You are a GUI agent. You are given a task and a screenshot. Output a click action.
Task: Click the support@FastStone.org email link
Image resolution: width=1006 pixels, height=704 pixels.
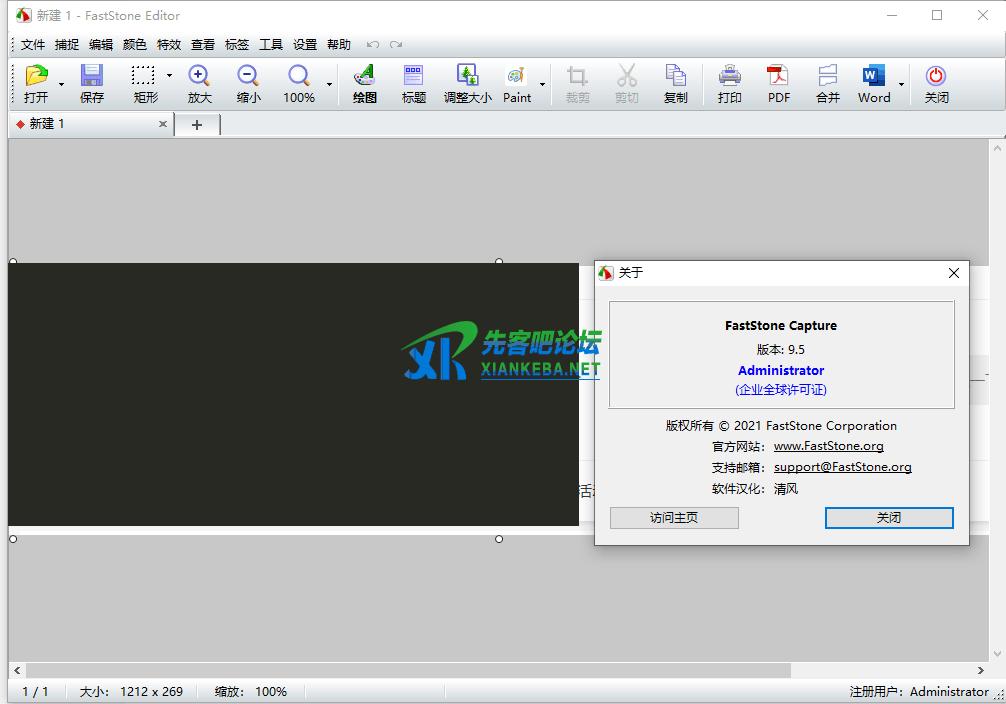point(842,467)
